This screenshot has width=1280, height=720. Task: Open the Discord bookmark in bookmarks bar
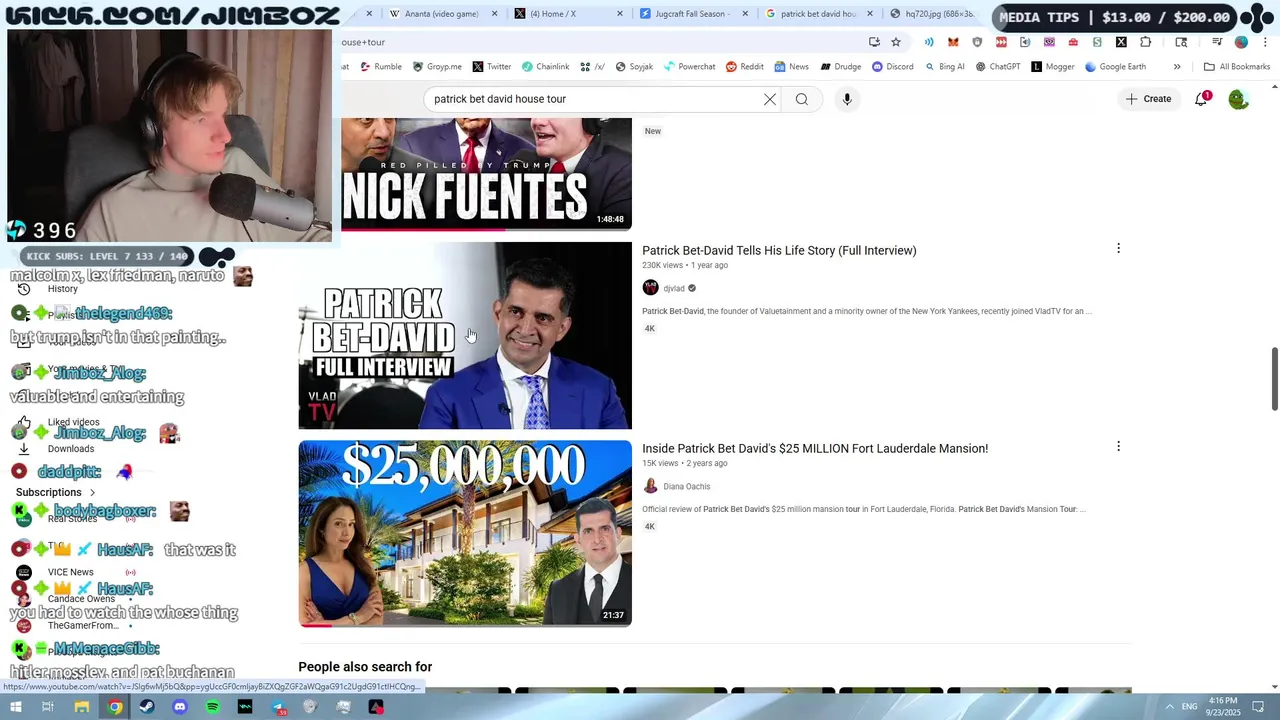892,67
